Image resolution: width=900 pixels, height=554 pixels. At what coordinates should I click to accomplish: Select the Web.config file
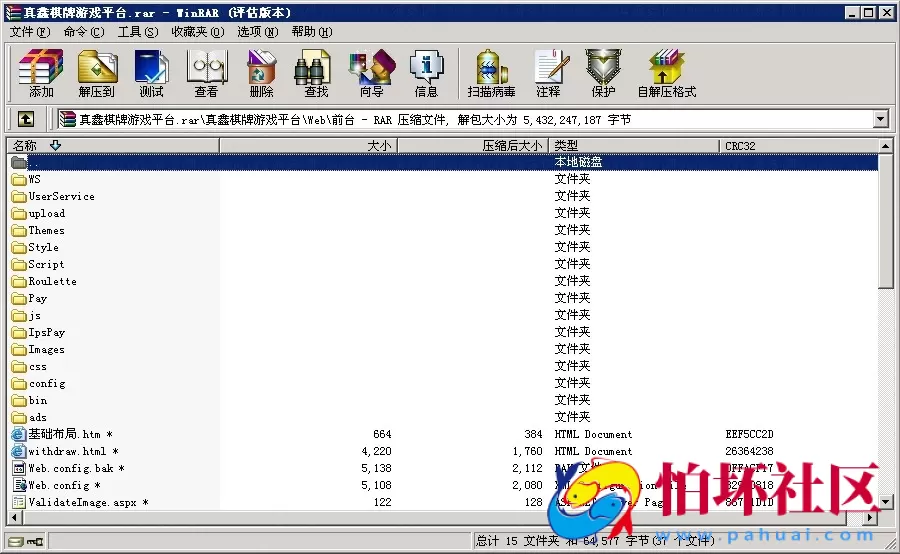pyautogui.click(x=57, y=485)
